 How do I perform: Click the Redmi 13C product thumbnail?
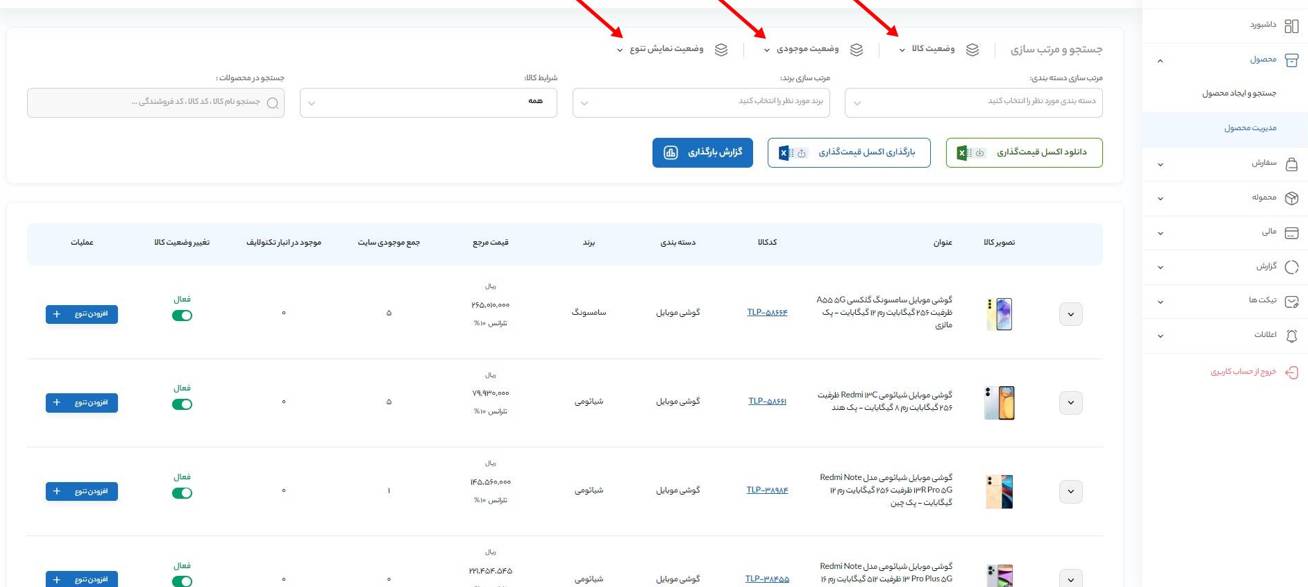[999, 403]
